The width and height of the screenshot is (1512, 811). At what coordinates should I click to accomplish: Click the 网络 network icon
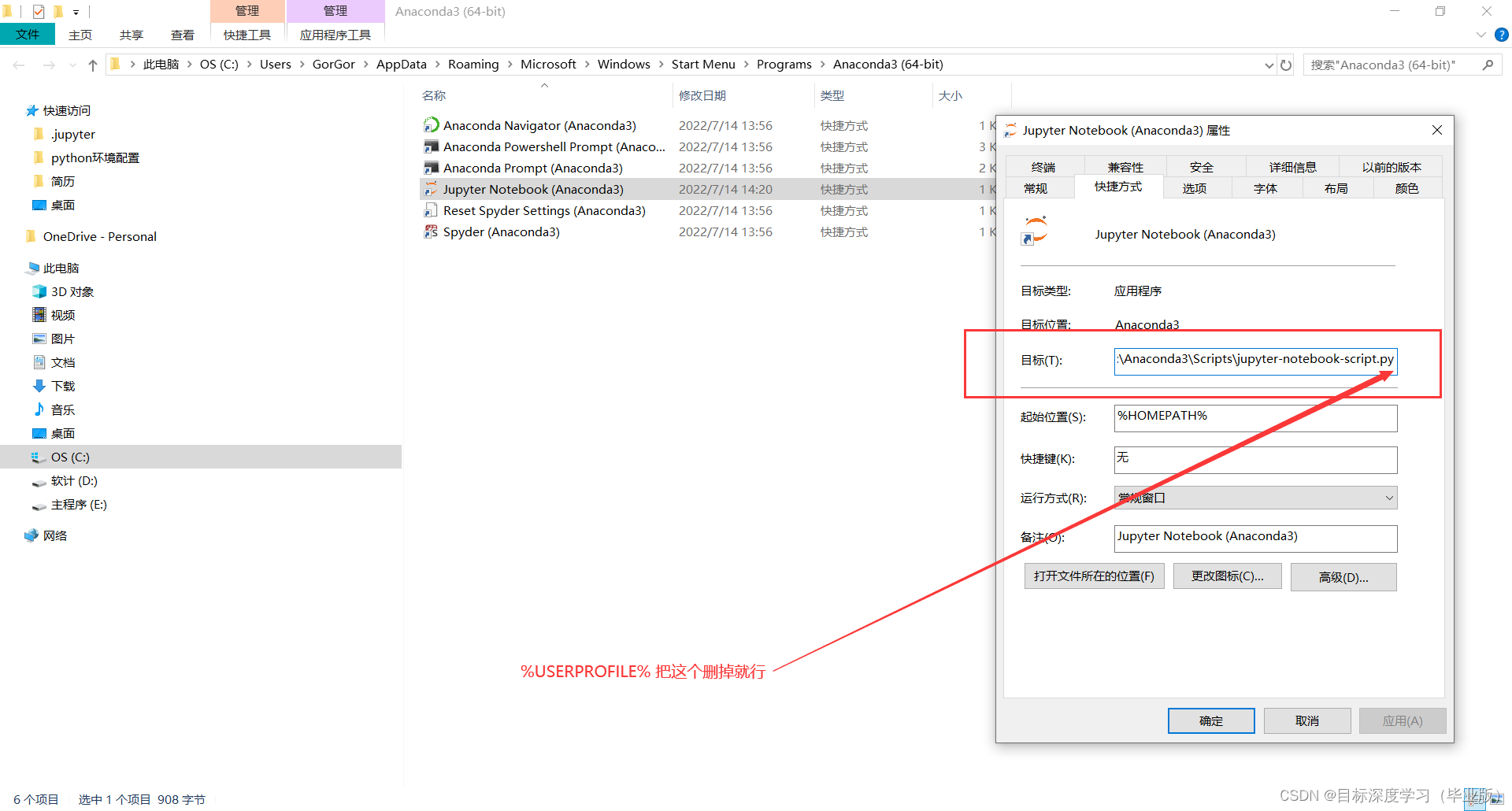click(31, 535)
